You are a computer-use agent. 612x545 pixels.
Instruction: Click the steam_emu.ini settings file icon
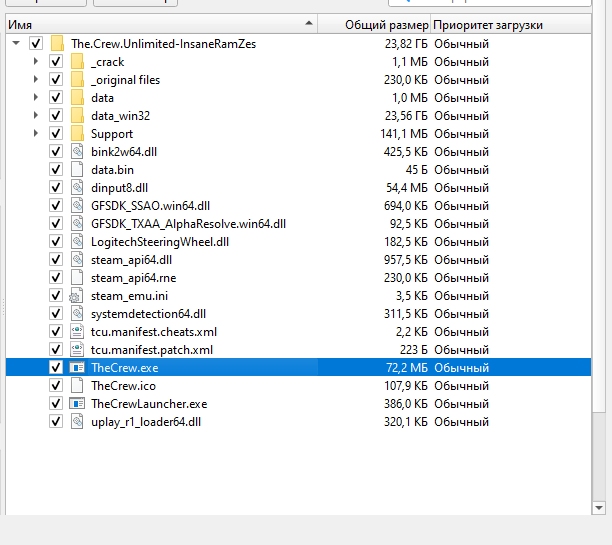tap(76, 296)
